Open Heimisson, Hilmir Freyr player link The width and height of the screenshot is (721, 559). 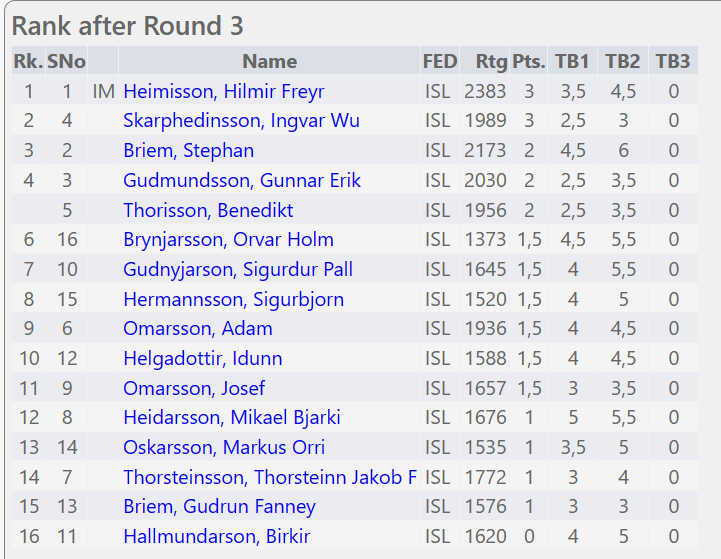224,92
